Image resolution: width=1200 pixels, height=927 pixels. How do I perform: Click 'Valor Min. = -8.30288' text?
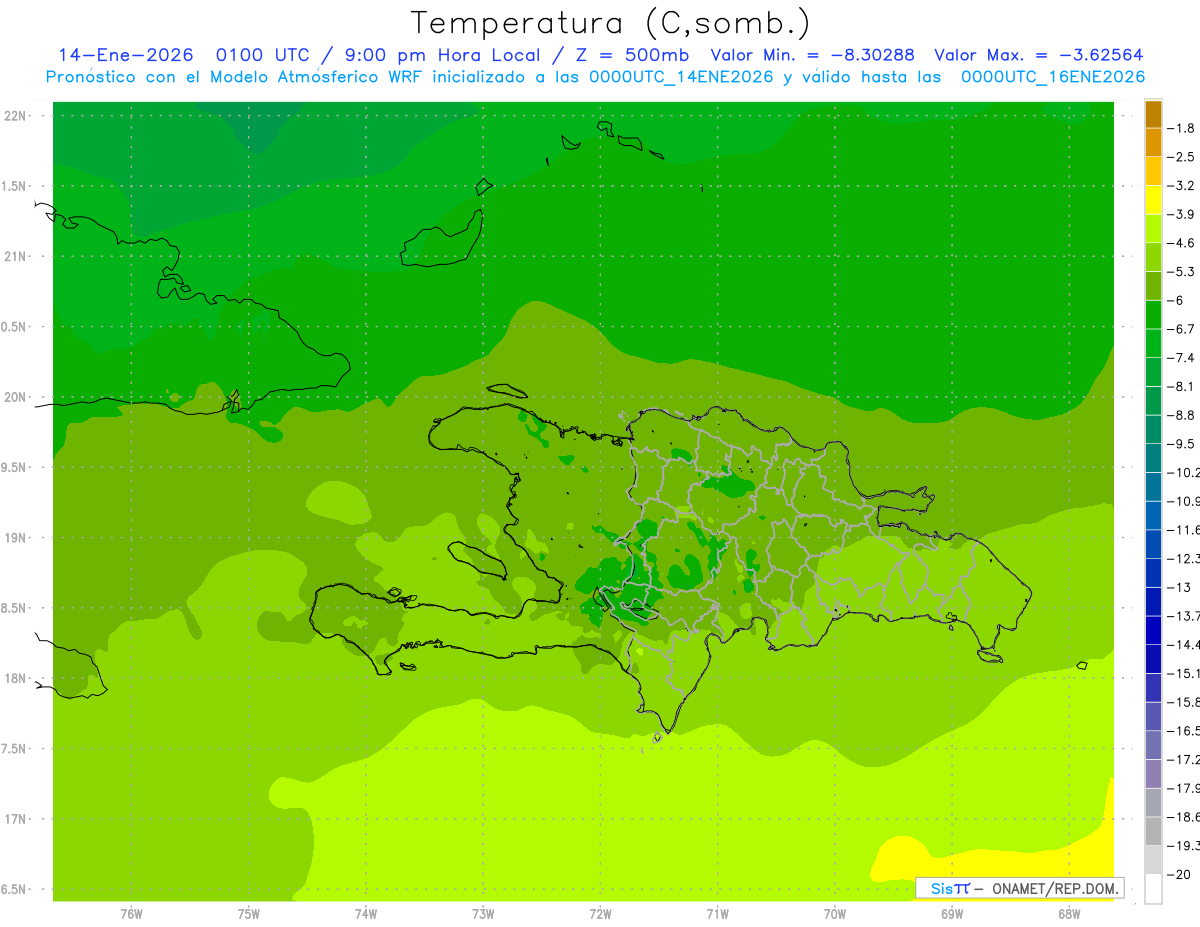click(812, 55)
